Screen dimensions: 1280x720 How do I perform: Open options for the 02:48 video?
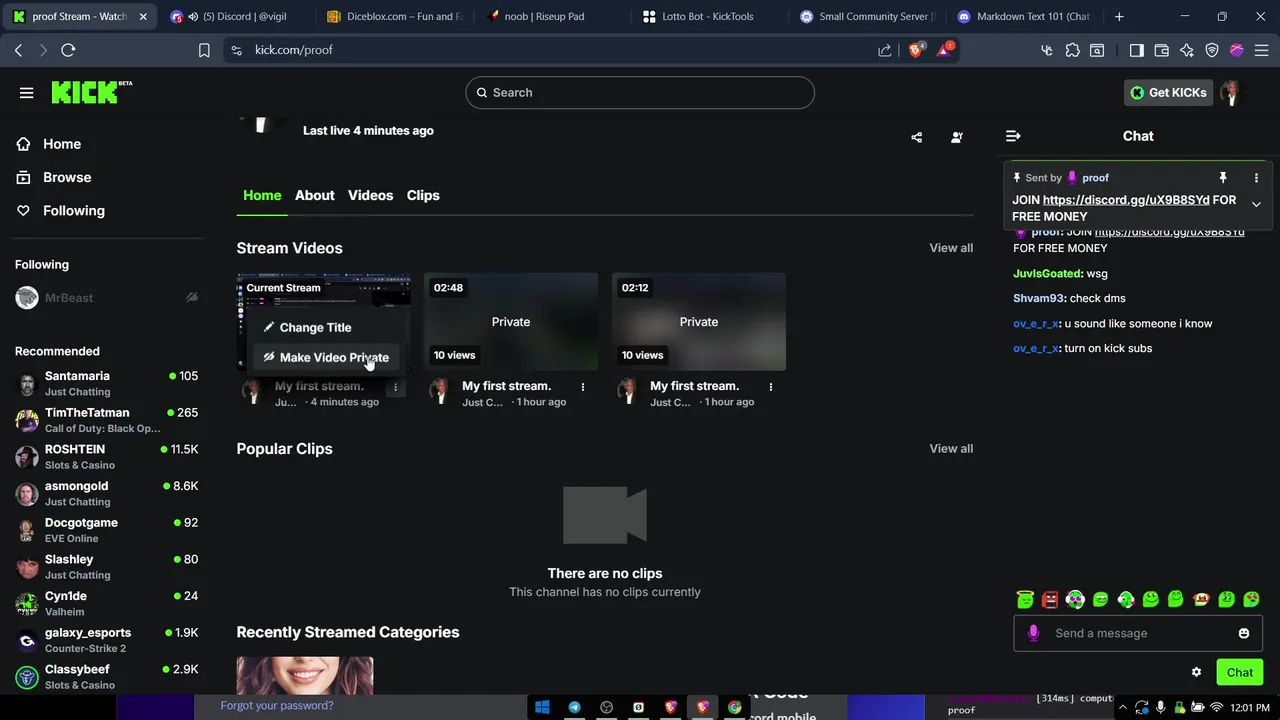tap(583, 387)
